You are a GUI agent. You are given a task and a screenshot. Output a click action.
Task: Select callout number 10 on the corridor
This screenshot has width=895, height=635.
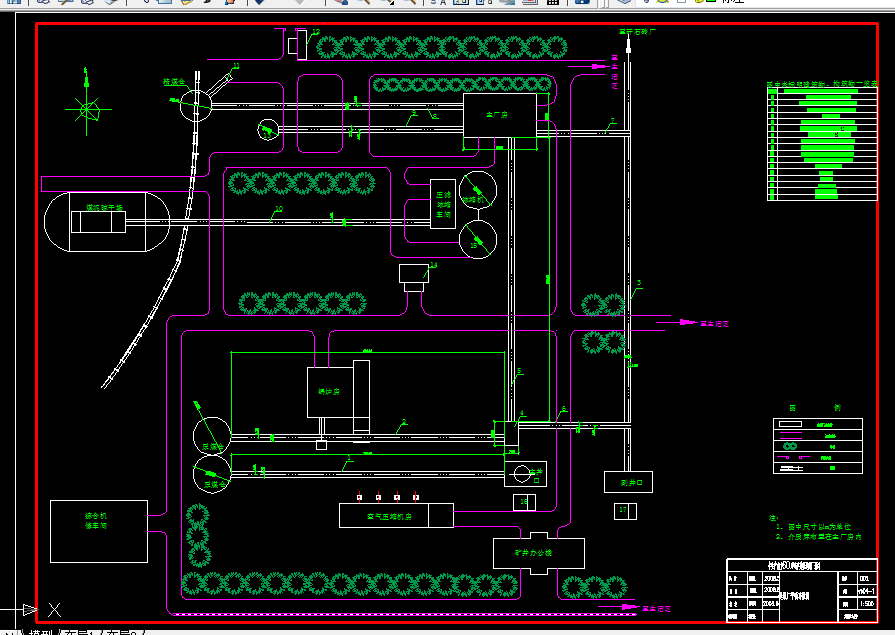[x=279, y=208]
